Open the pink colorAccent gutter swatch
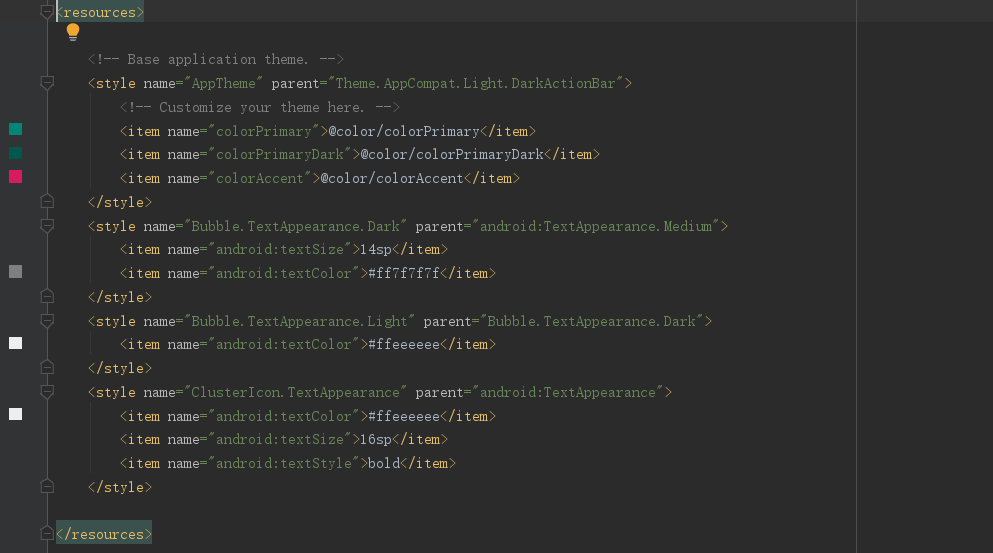The width and height of the screenshot is (993, 553). tap(16, 177)
